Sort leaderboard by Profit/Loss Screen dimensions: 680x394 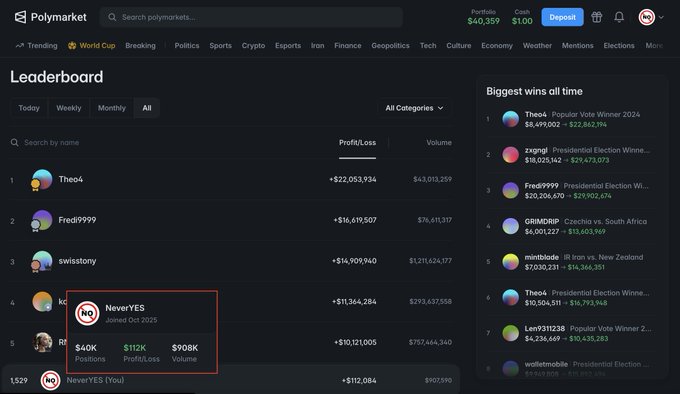(357, 143)
